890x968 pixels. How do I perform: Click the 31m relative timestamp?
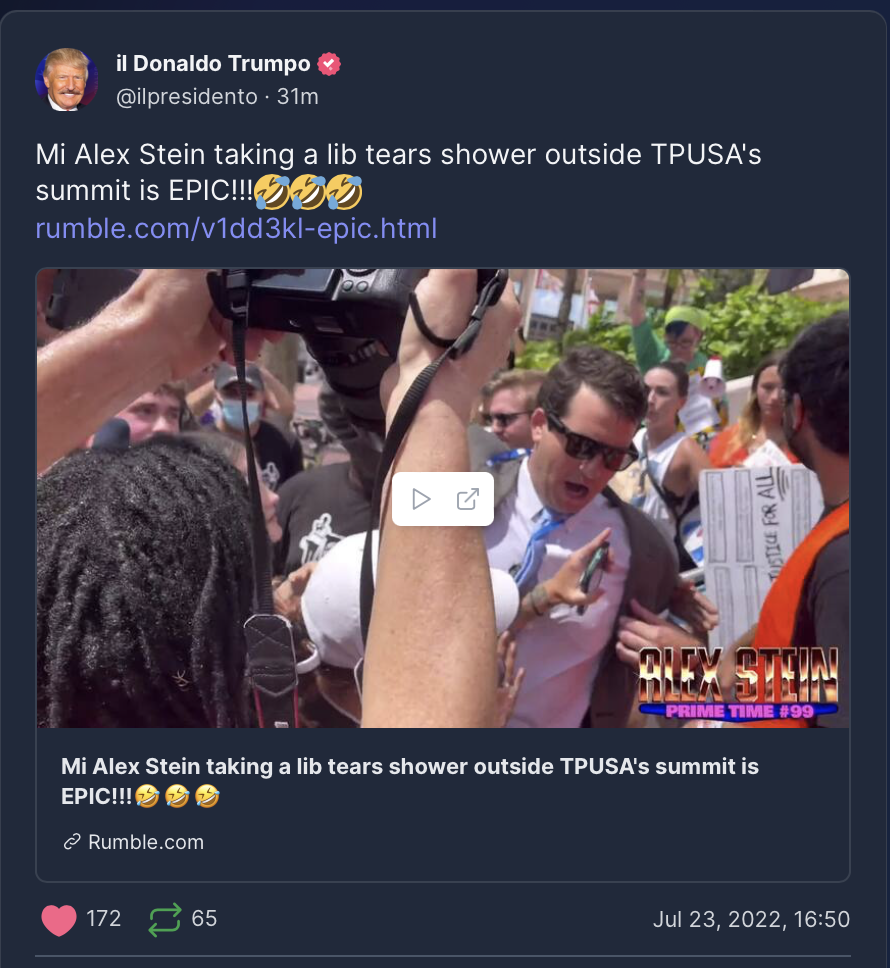297,97
